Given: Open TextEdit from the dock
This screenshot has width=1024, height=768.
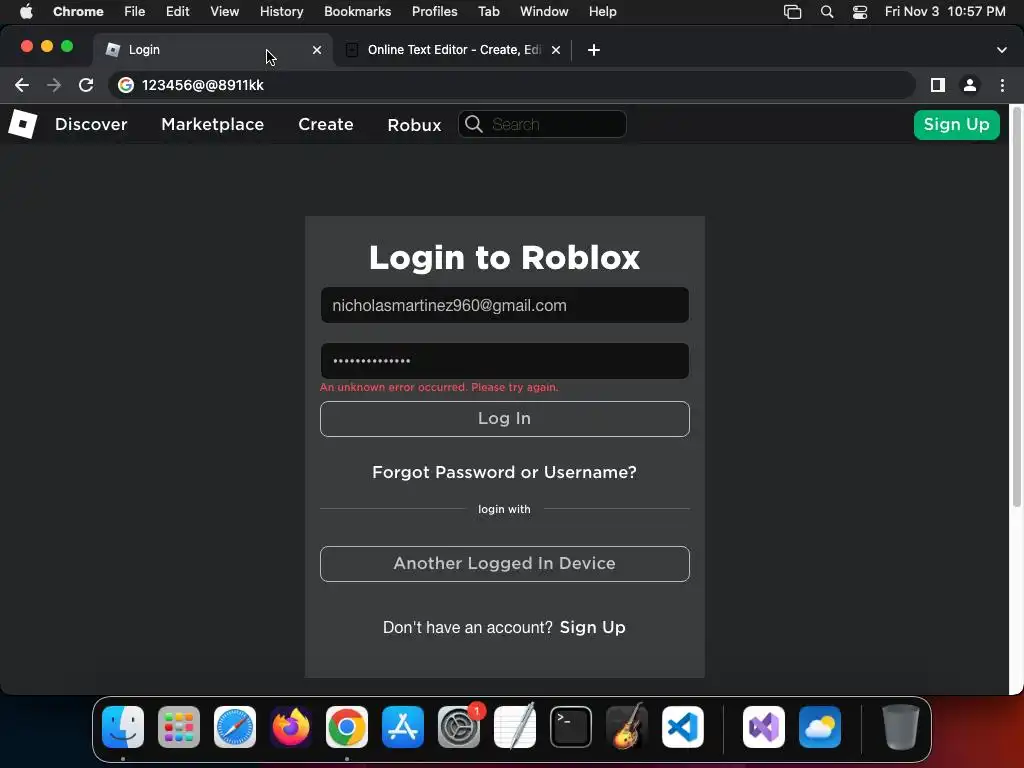Looking at the screenshot, I should click(515, 727).
